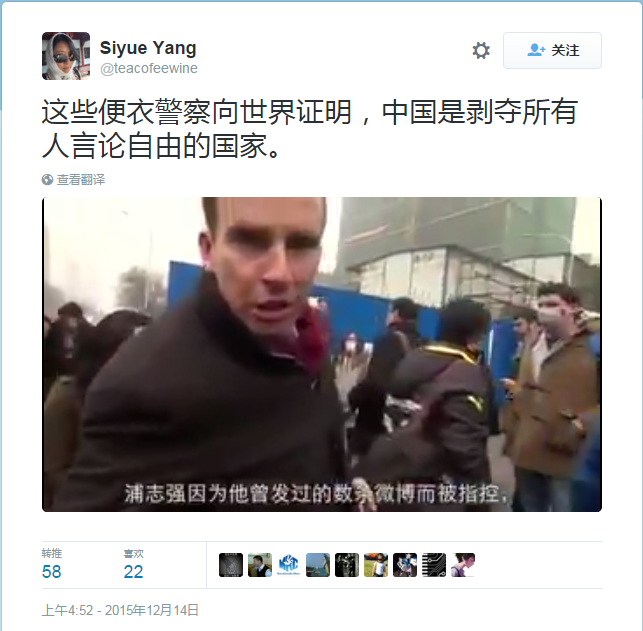Open the first liker avatar
This screenshot has width=643, height=631.
pos(231,565)
